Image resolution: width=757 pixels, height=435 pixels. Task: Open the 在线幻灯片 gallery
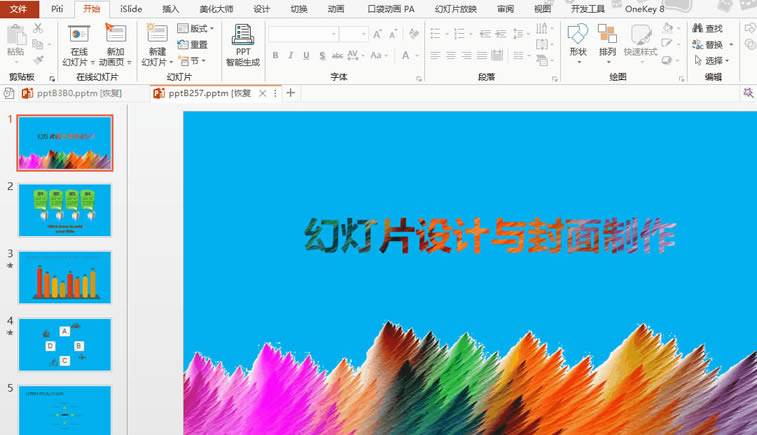(79, 36)
